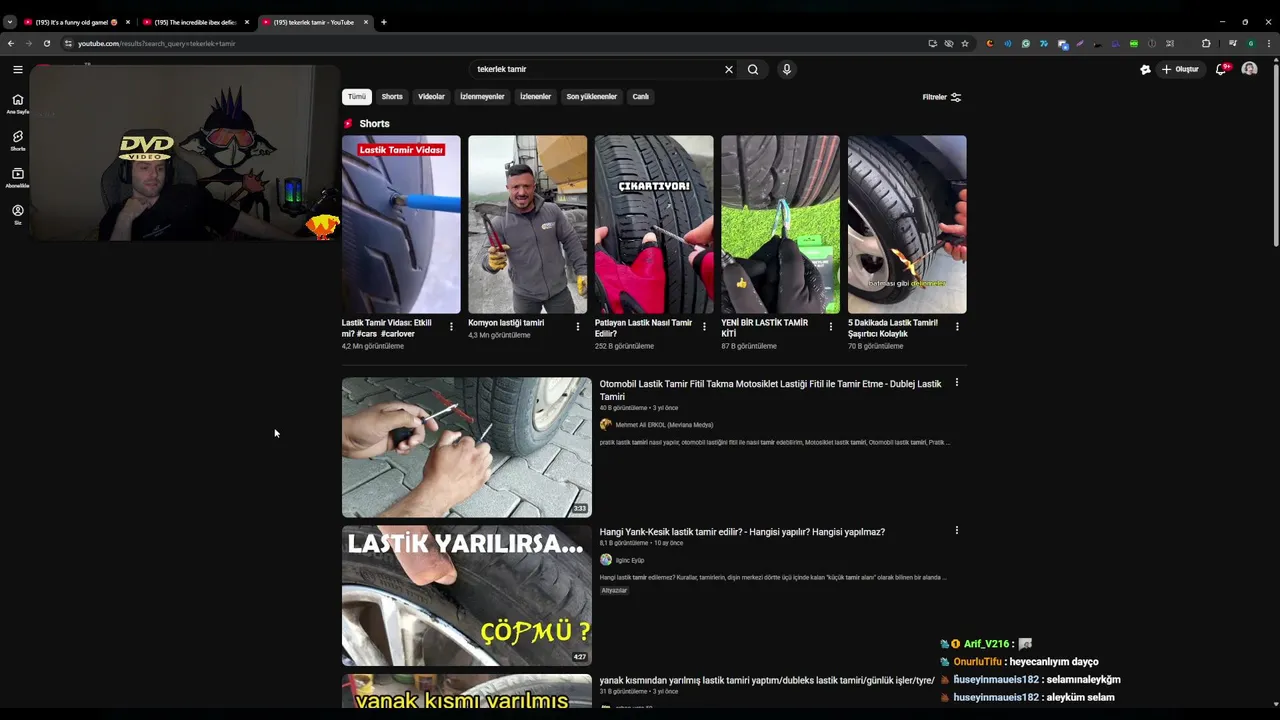Open options for YENİ BİR LASTİK TAMİR KİTİ
Viewport: 1280px width, 720px height.
pyautogui.click(x=830, y=326)
